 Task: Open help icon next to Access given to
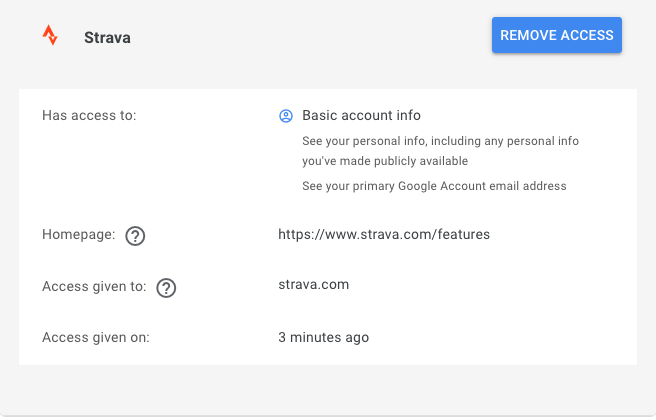166,288
